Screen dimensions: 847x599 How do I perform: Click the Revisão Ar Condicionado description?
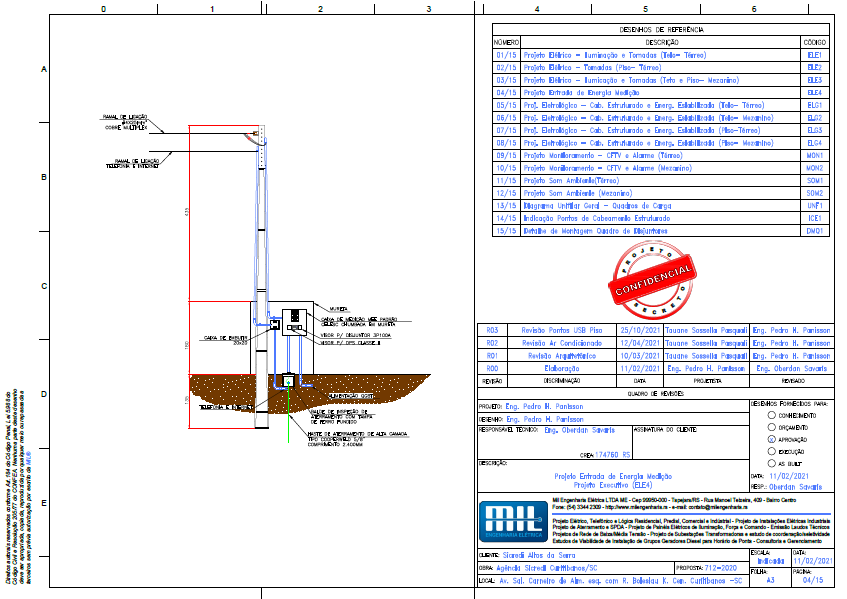[562, 343]
